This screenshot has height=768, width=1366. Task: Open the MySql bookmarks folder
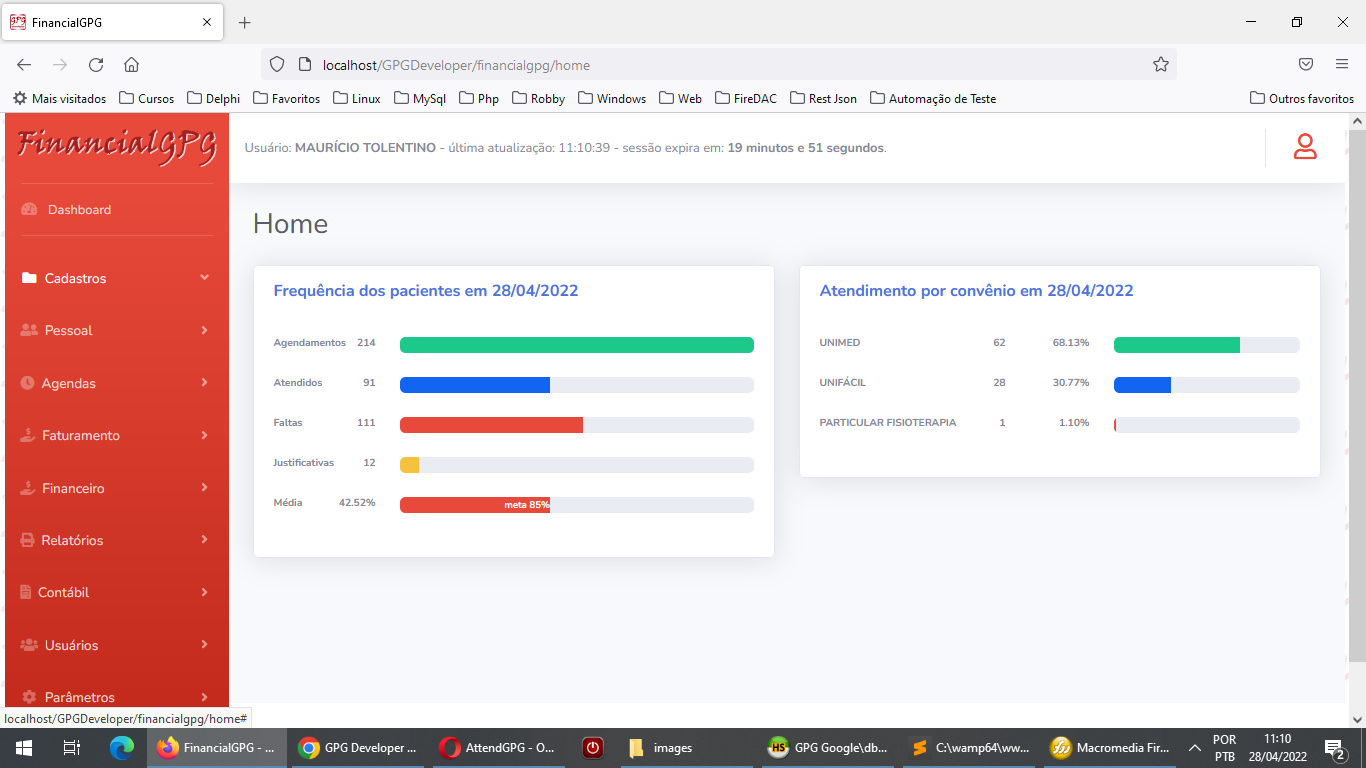pyautogui.click(x=419, y=99)
